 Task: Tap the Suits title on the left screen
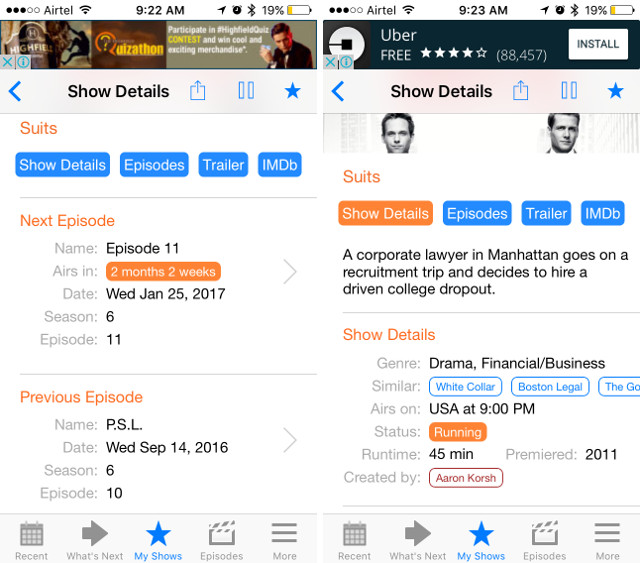point(39,128)
